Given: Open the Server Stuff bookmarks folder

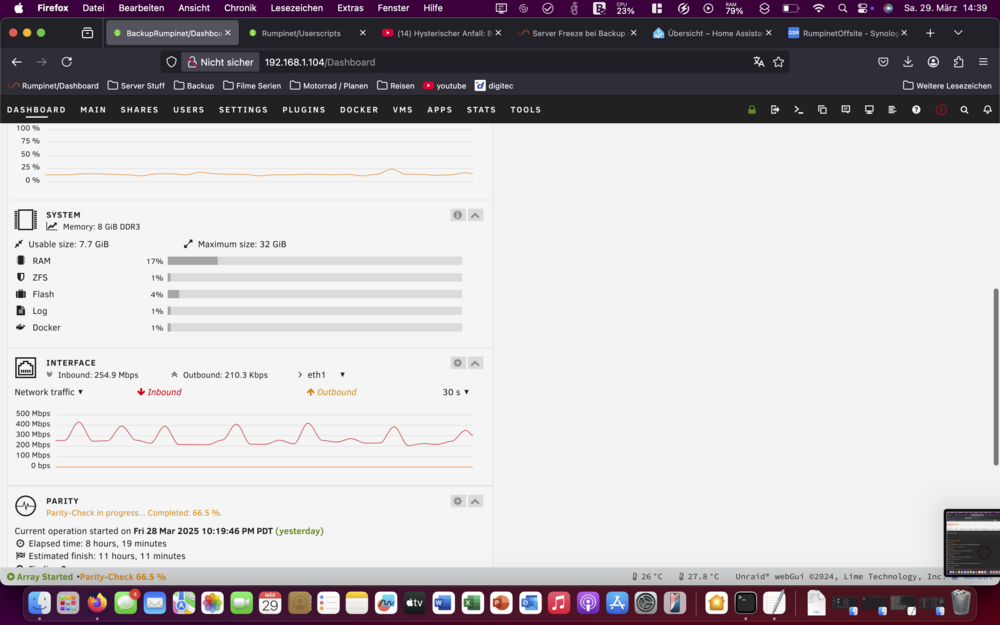Looking at the screenshot, I should tap(136, 85).
